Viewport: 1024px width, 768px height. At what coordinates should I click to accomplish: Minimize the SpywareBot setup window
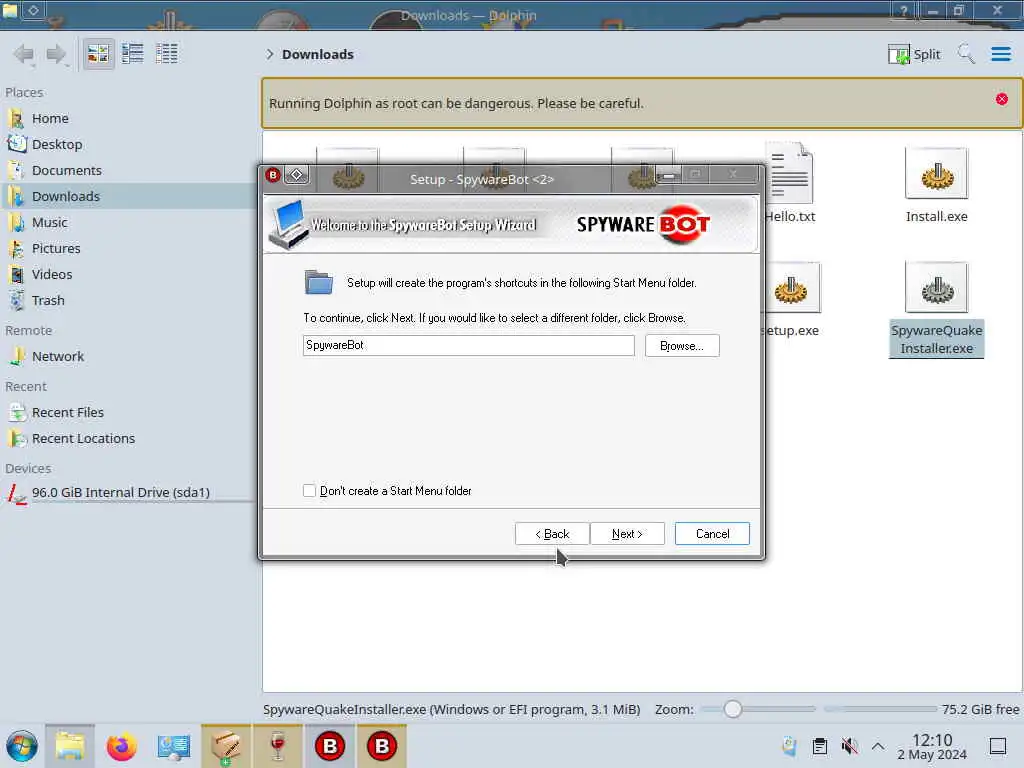point(669,175)
